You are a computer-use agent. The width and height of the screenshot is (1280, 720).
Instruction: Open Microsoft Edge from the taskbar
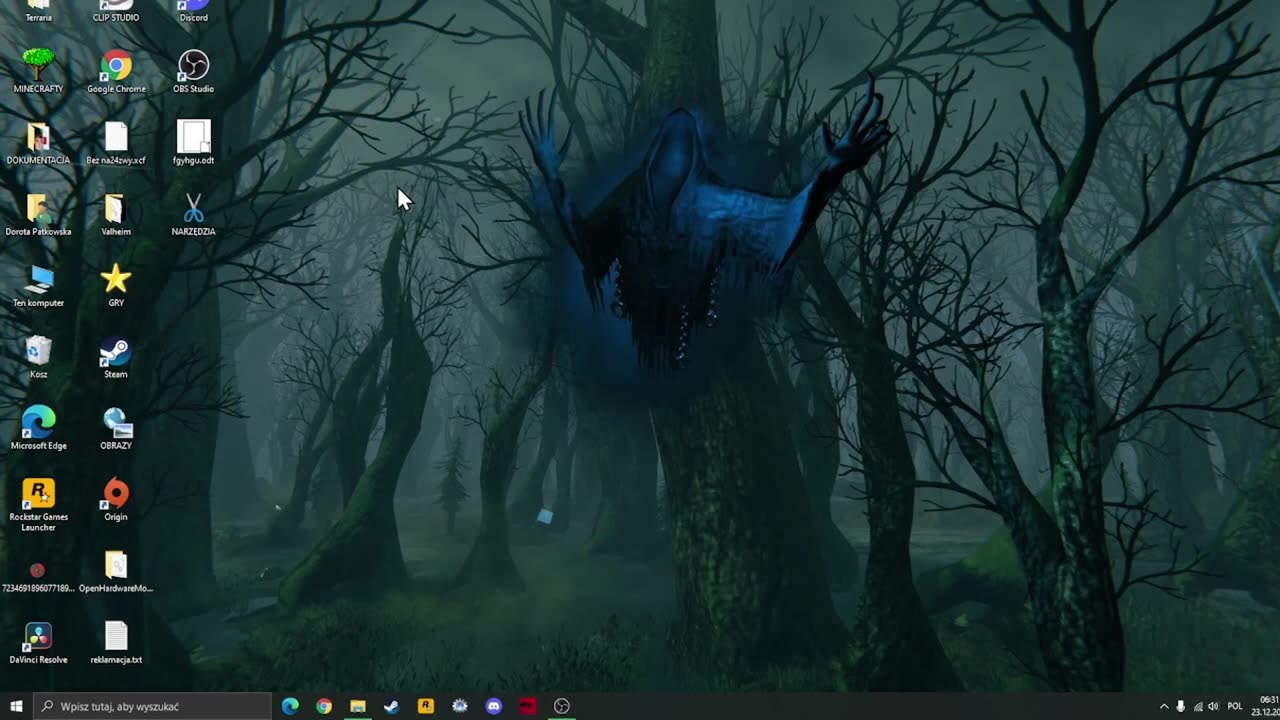pyautogui.click(x=290, y=706)
